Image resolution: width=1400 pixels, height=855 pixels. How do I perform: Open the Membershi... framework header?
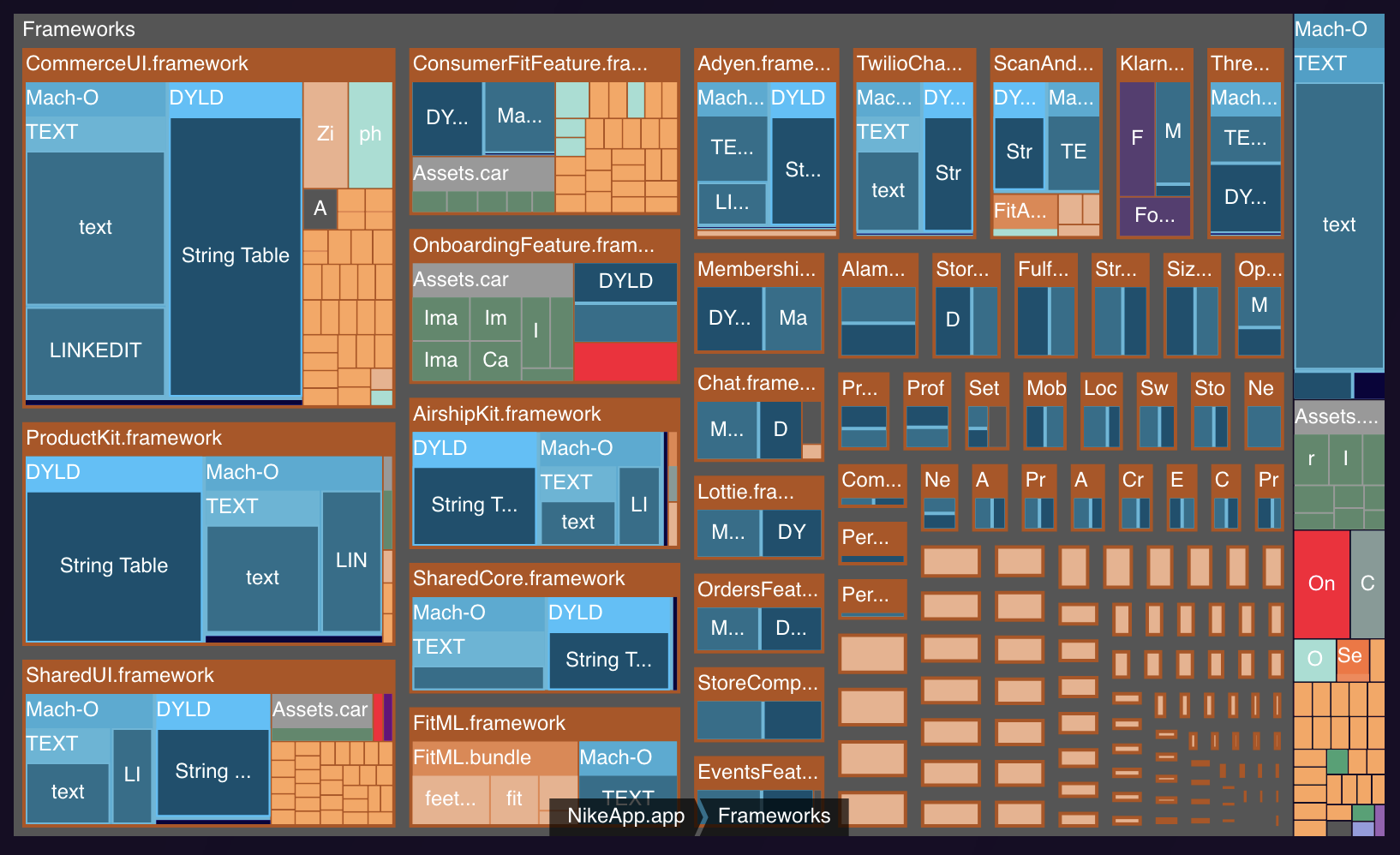[758, 269]
